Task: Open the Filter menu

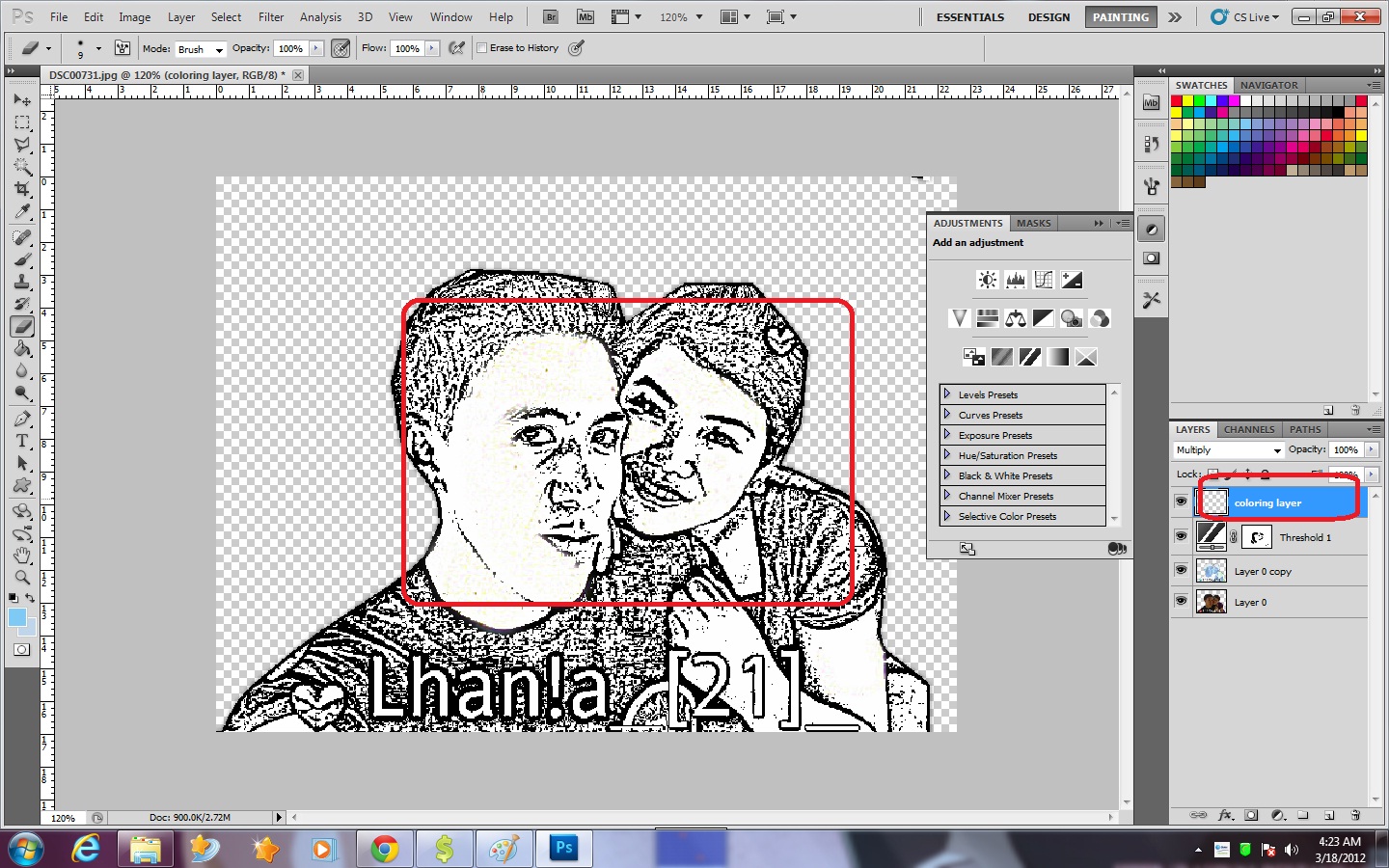Action: click(x=271, y=16)
